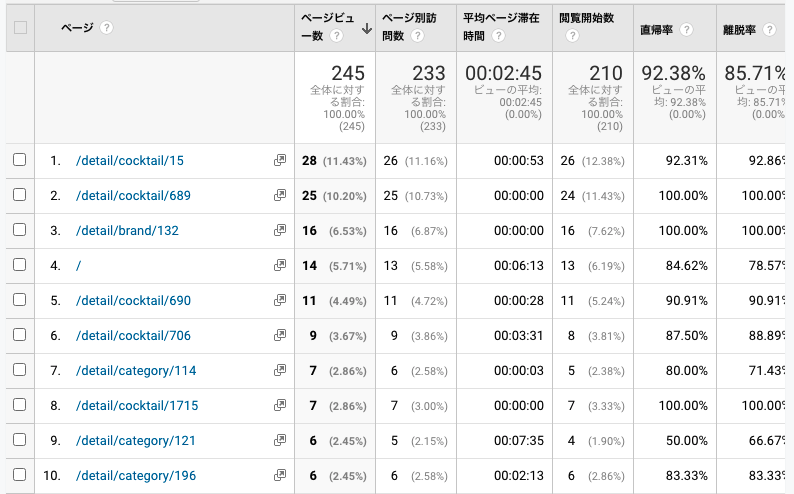Click the /detail/cocktail/1715 link
This screenshot has height=494, width=794.
136,406
